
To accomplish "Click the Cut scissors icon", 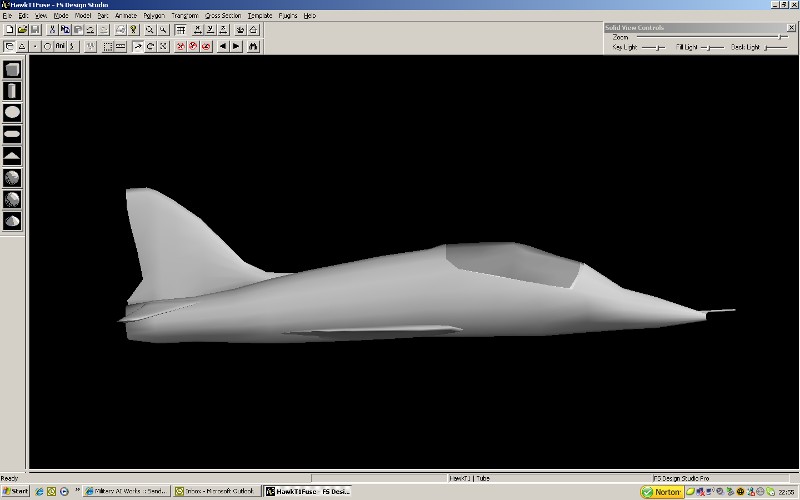I will 52,30.
